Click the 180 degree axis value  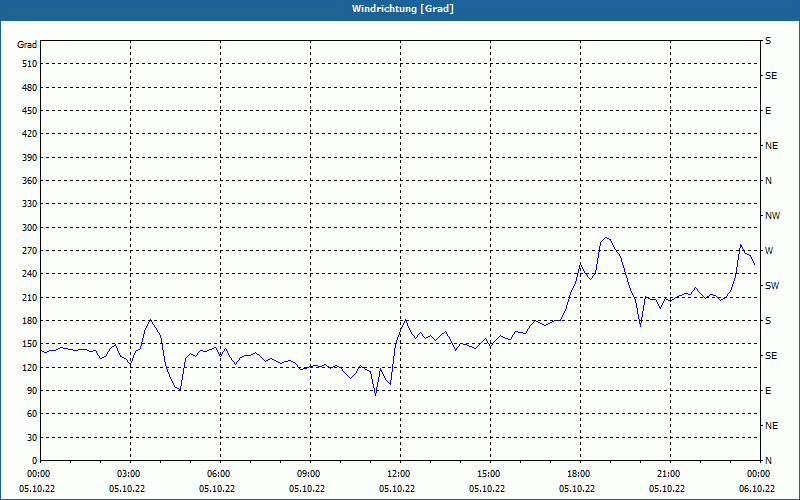tap(30, 320)
